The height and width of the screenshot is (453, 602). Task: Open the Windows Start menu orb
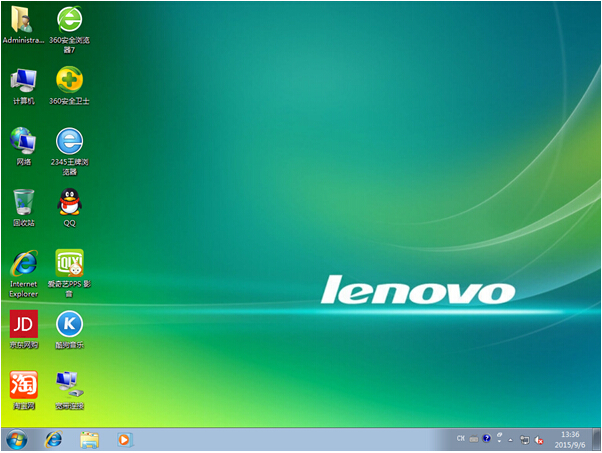17,439
